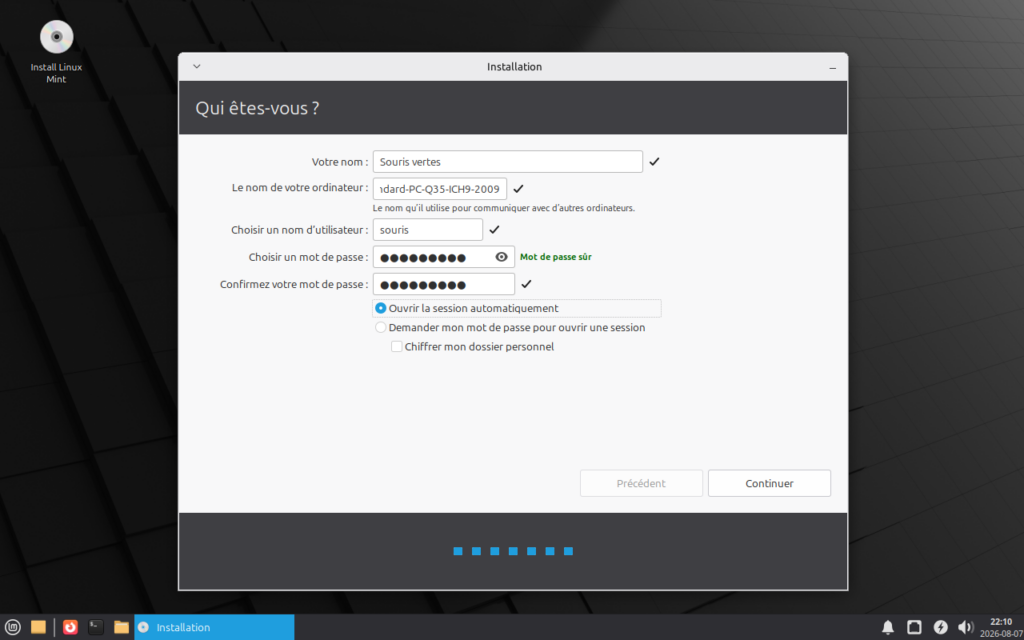Viewport: 1024px width, 640px height.
Task: Click the removable drives tray icon
Action: click(914, 627)
